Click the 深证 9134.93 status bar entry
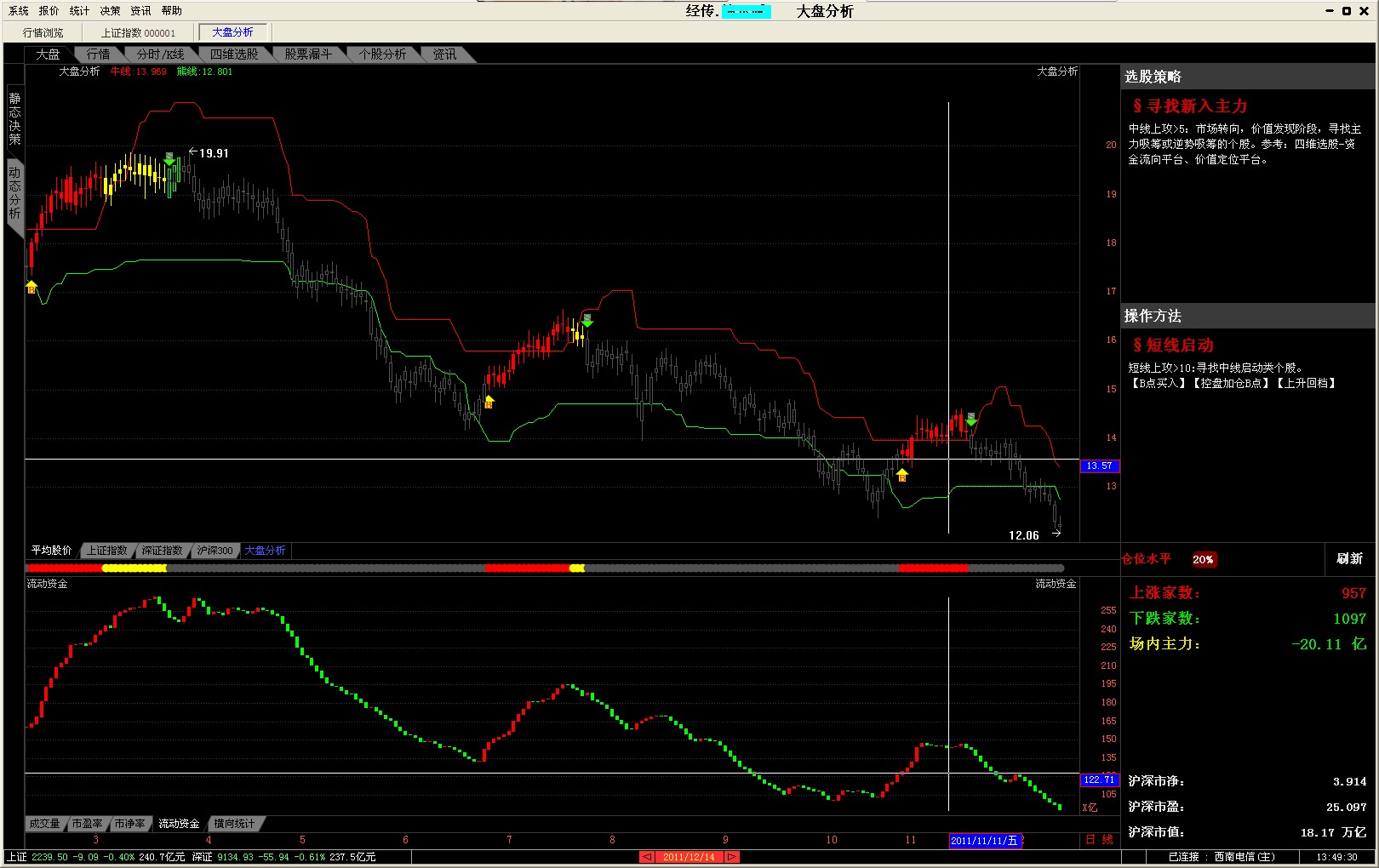 click(283, 857)
